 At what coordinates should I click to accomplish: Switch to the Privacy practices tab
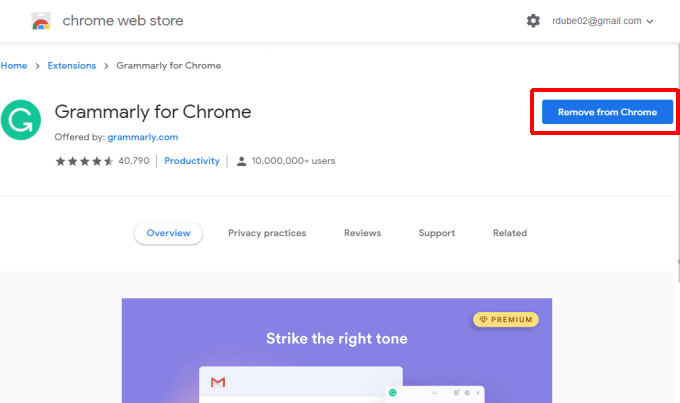[267, 233]
